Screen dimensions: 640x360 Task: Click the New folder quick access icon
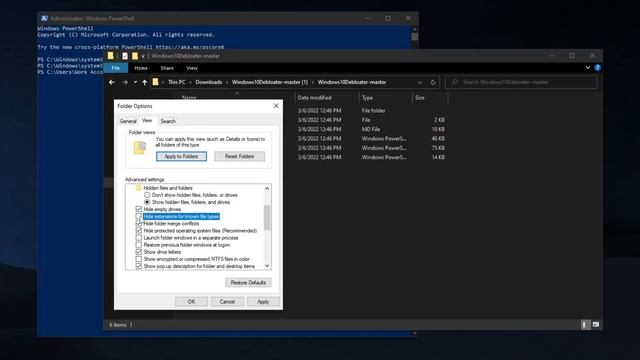click(x=135, y=56)
